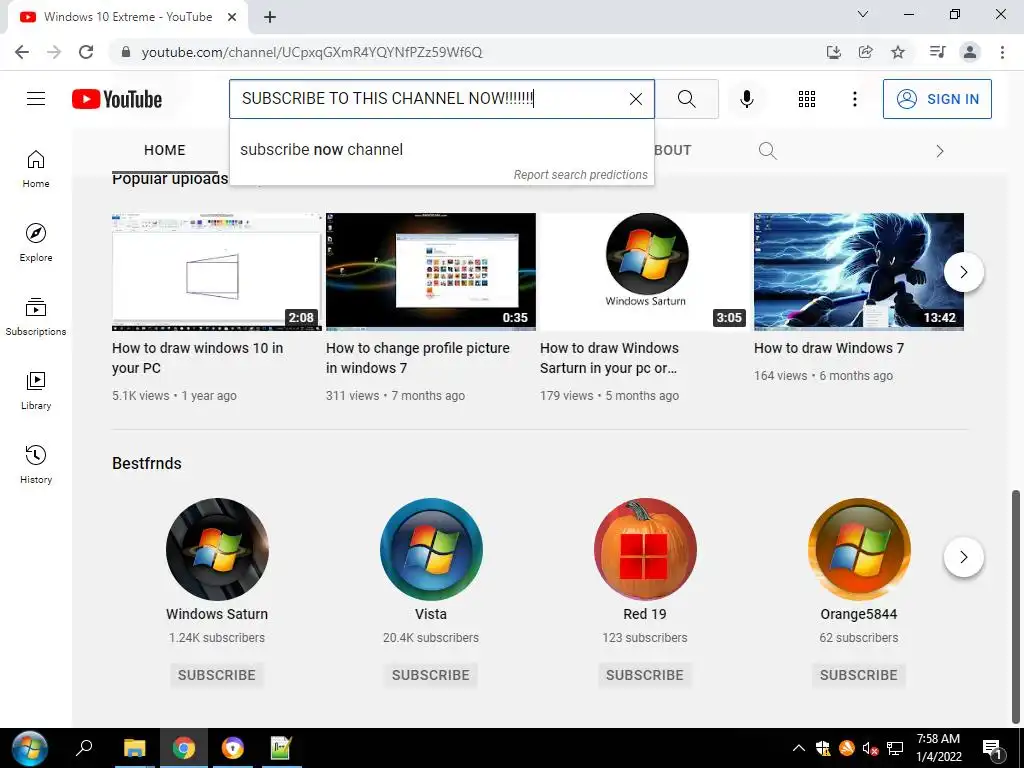
Task: Open Windows Saturn channel avatar
Action: coord(217,549)
